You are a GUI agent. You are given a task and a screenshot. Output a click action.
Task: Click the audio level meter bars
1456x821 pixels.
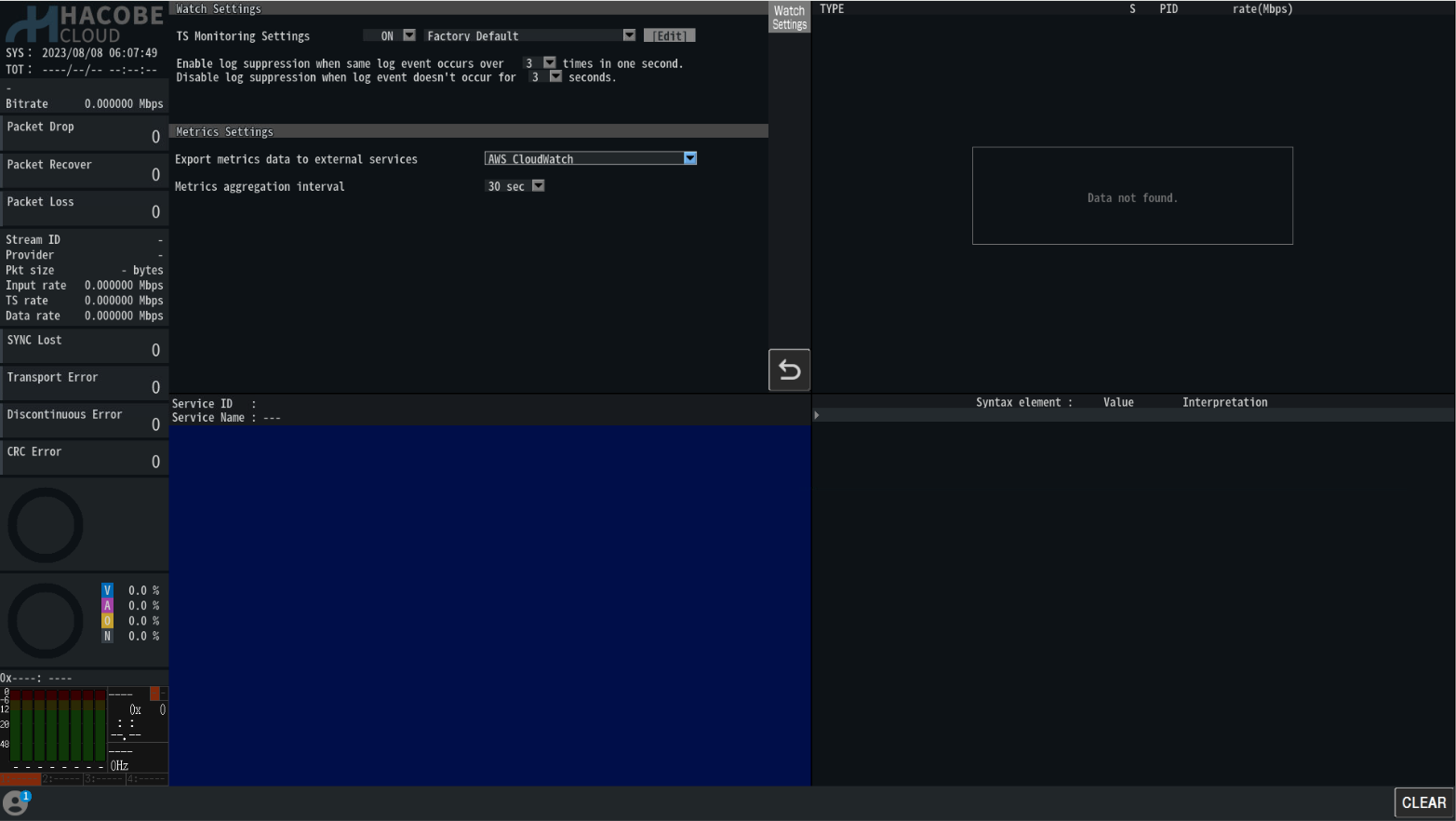click(x=56, y=728)
